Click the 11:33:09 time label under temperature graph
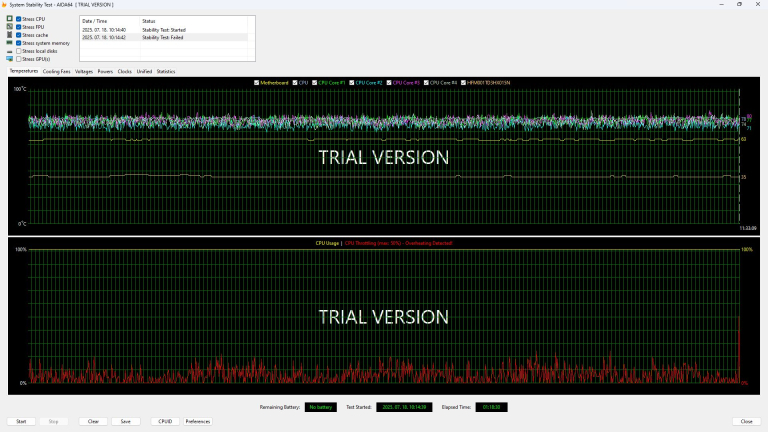Viewport: 768px width, 432px height. pos(747,228)
